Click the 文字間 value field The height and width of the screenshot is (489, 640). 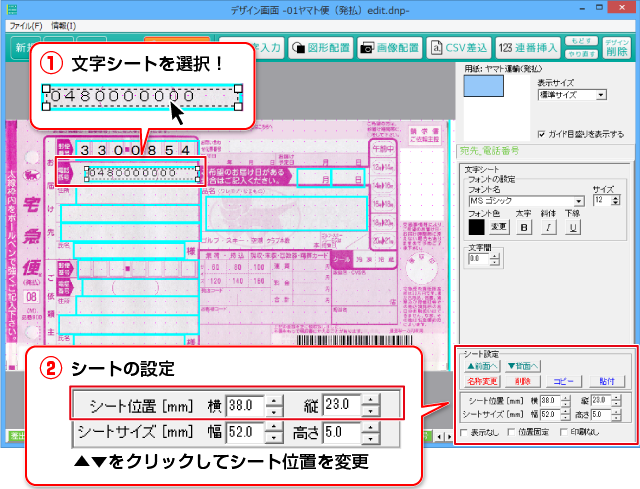[x=479, y=259]
